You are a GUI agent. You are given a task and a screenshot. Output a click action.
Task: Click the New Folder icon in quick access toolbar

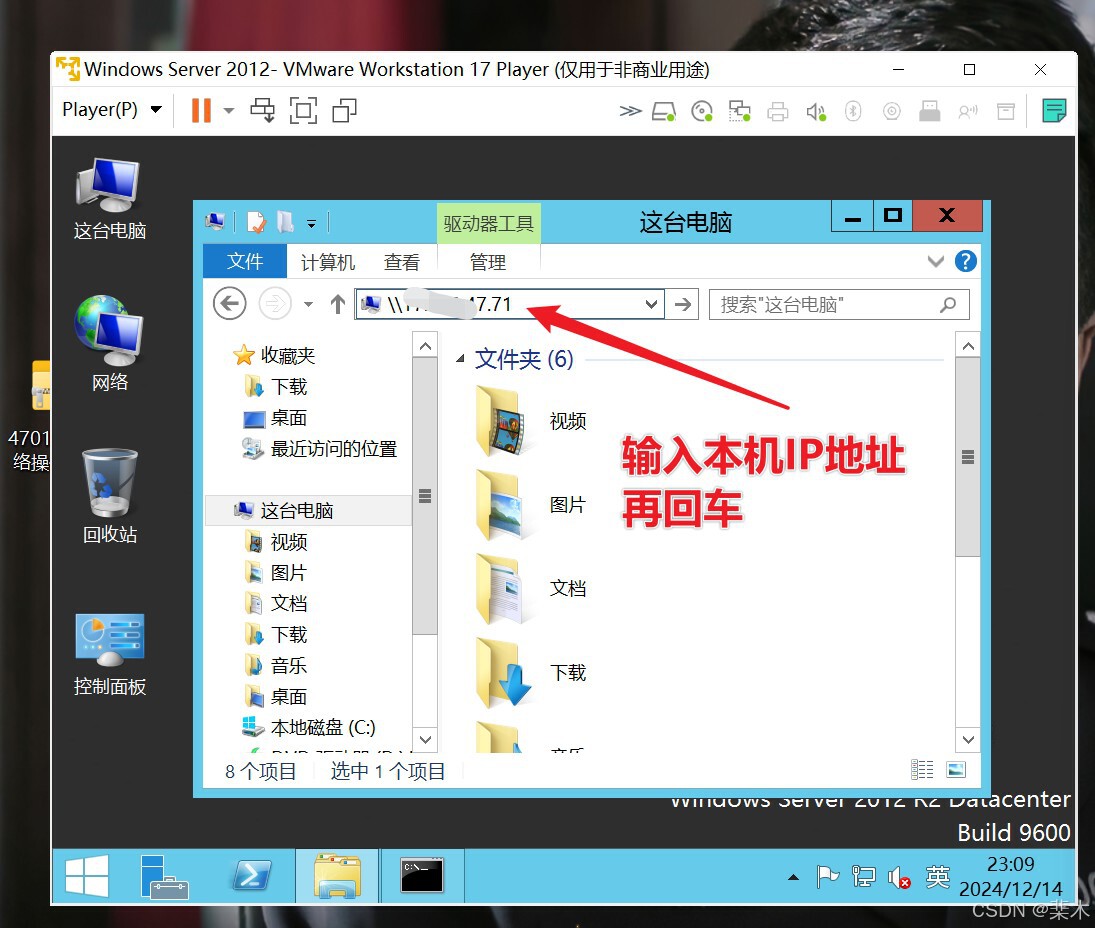point(285,223)
